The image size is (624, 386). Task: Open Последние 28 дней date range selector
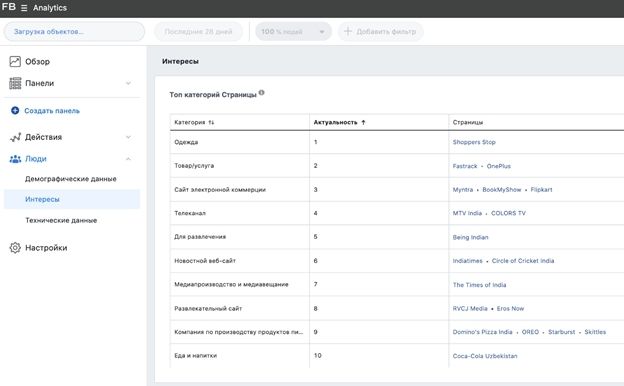point(198,31)
